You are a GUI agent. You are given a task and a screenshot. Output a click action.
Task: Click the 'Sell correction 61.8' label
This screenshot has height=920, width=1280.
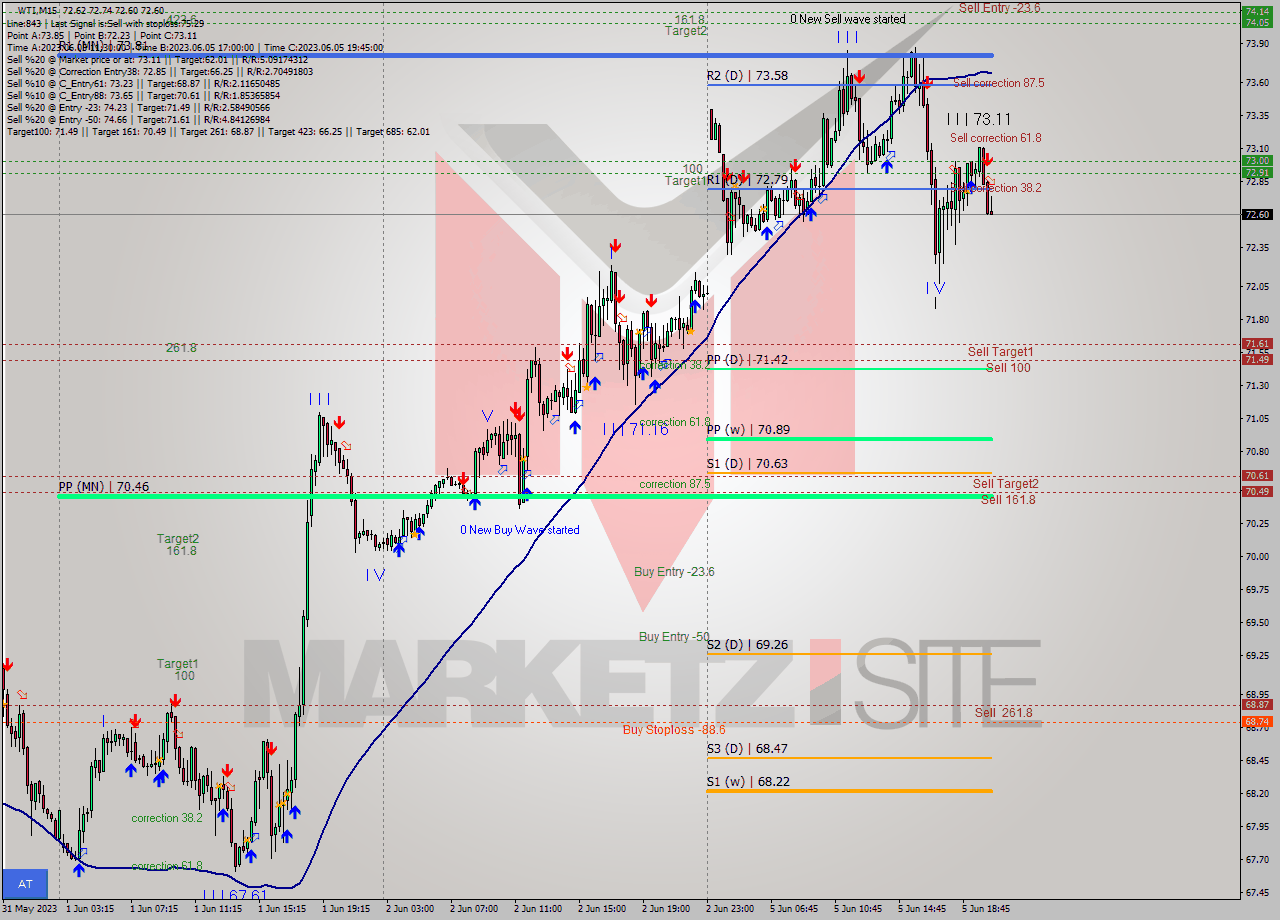point(995,138)
